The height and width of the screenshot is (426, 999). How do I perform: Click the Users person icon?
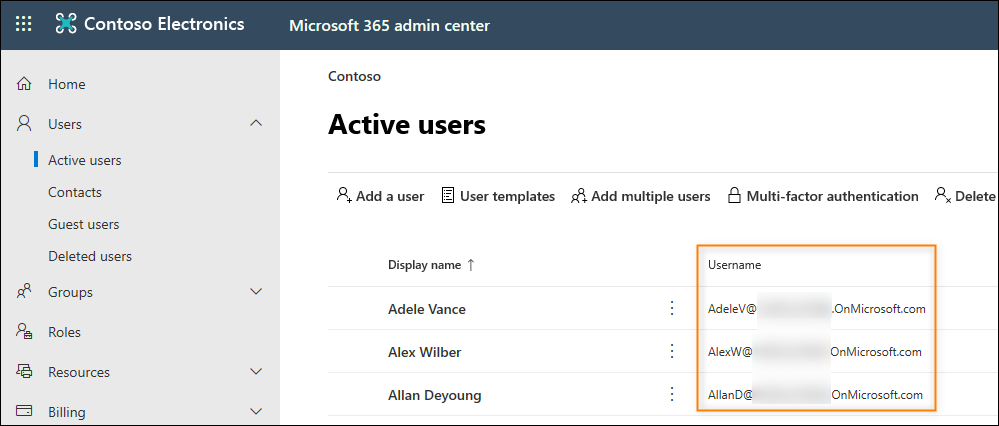tap(24, 124)
